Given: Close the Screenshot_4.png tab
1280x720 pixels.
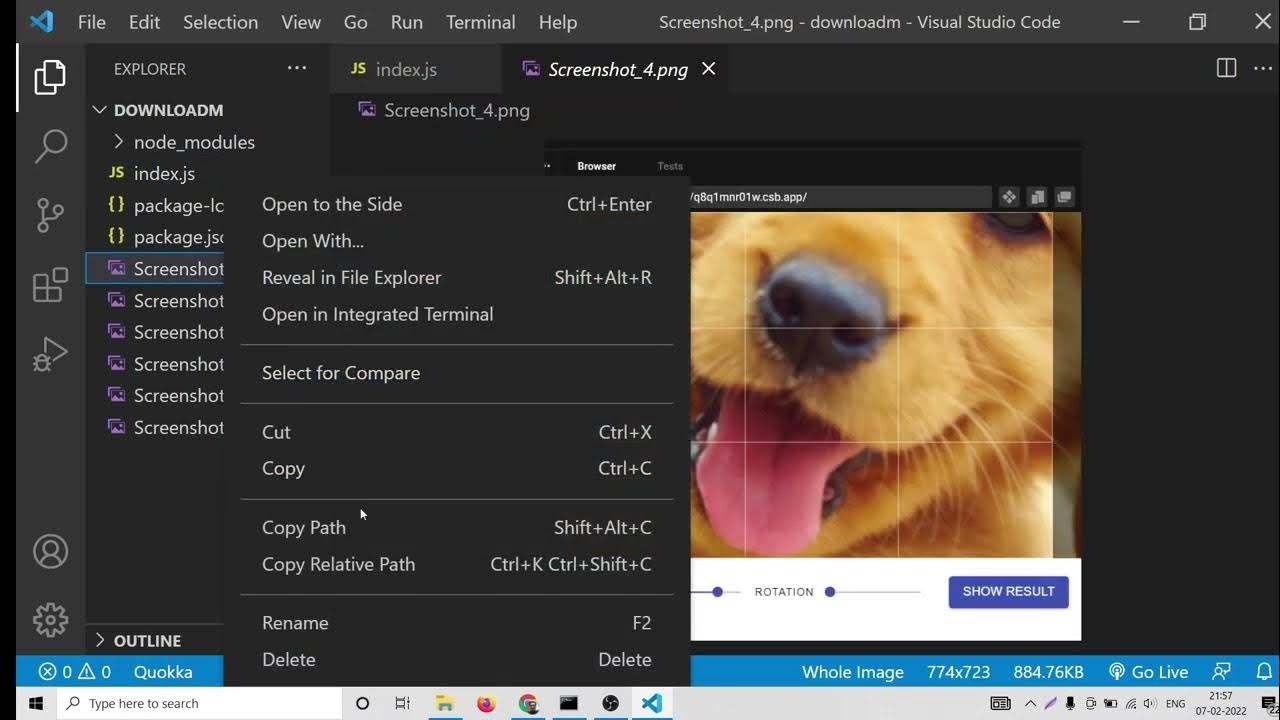Looking at the screenshot, I should [x=708, y=68].
